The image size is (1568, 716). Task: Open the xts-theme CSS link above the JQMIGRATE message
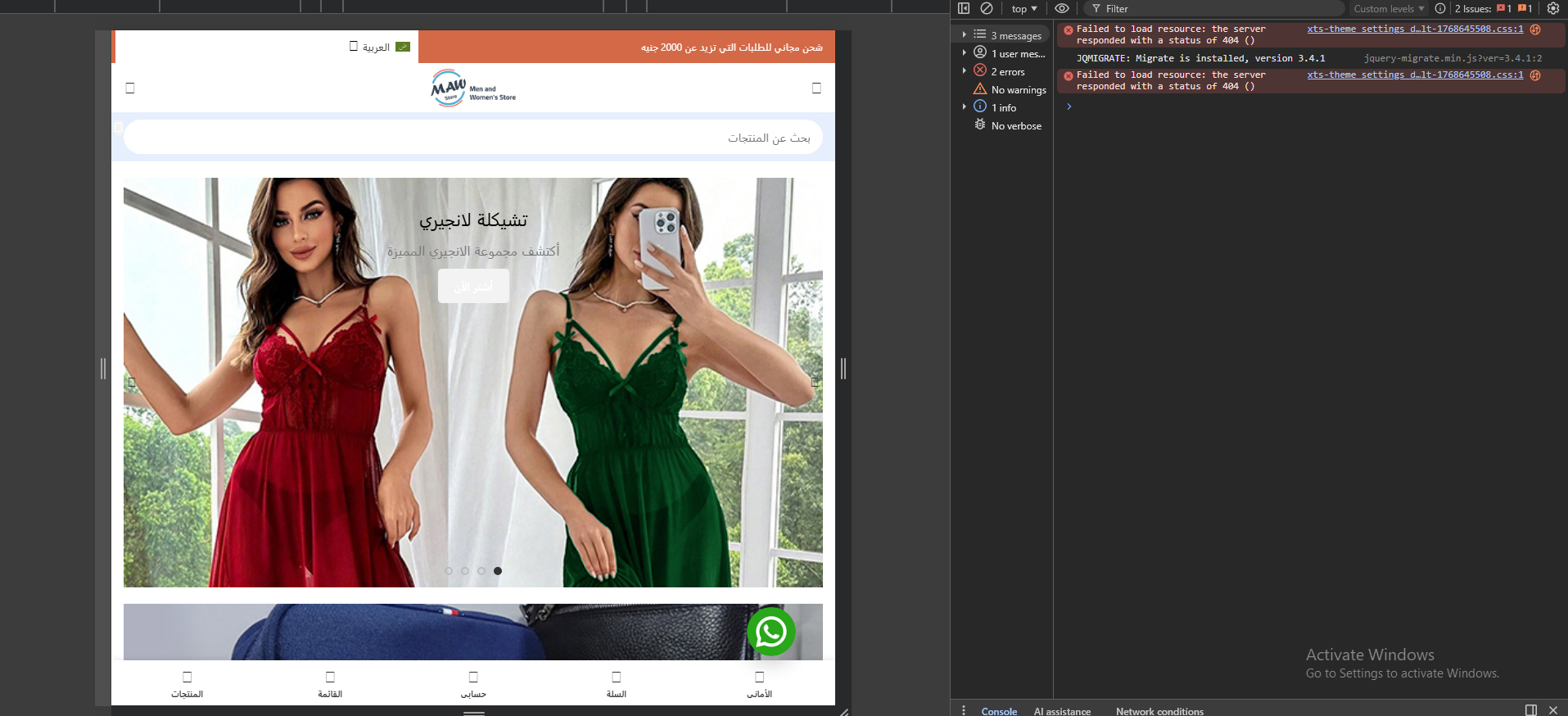point(1415,29)
